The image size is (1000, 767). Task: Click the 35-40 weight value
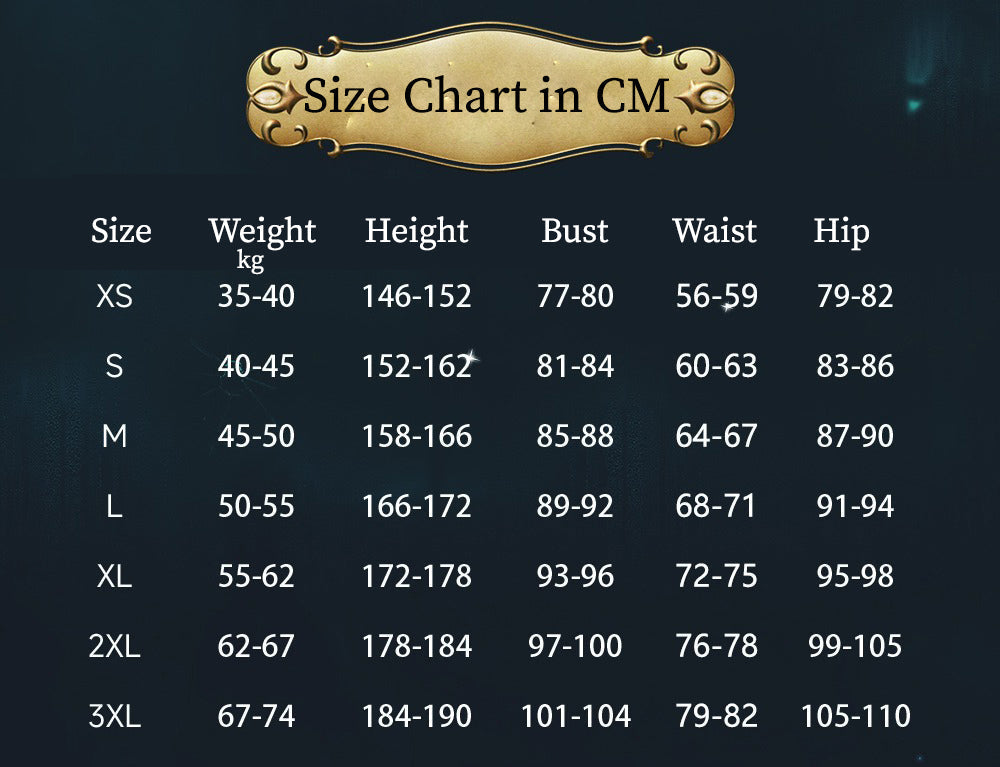[256, 297]
